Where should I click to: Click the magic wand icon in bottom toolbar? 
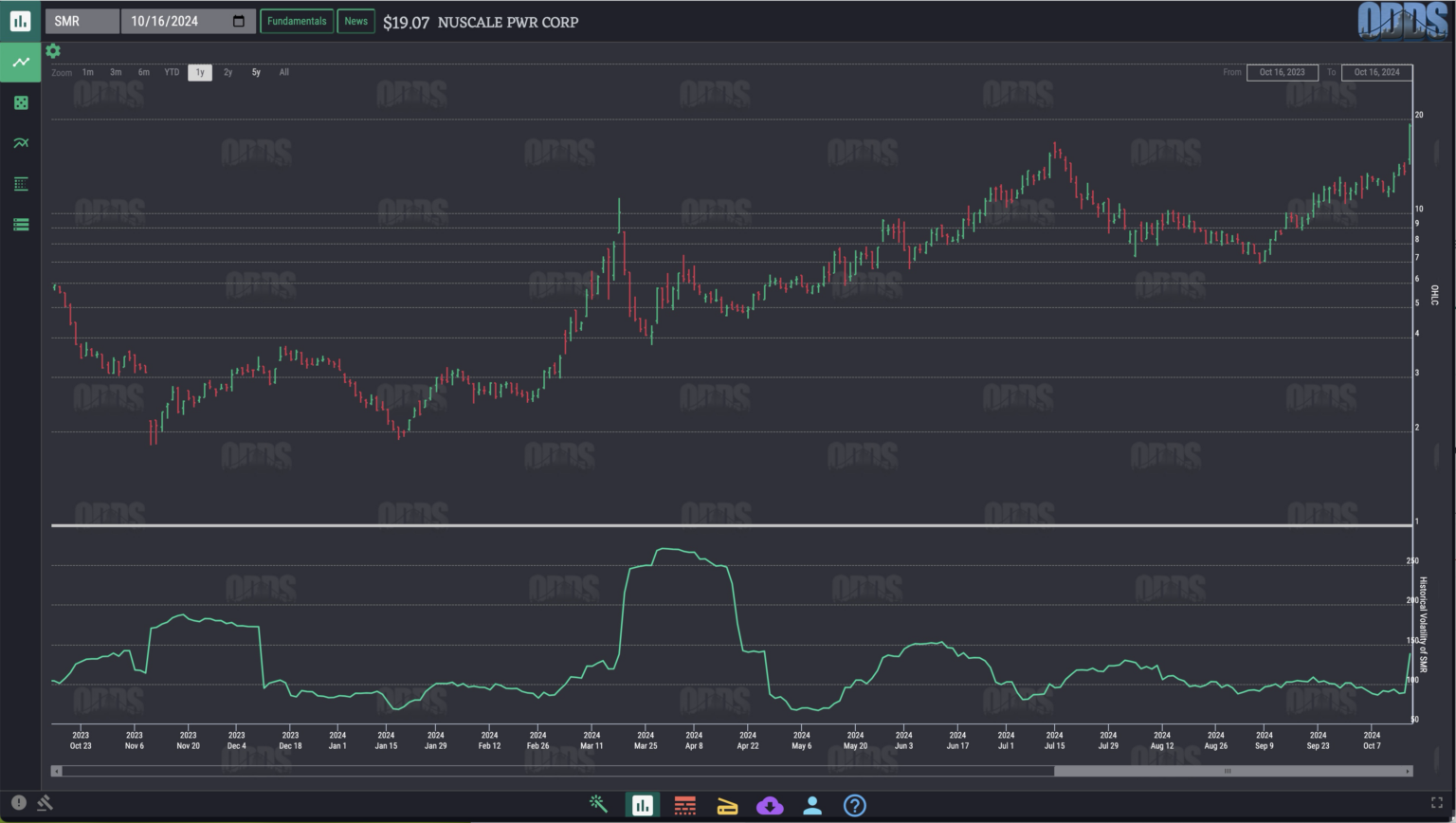point(600,805)
